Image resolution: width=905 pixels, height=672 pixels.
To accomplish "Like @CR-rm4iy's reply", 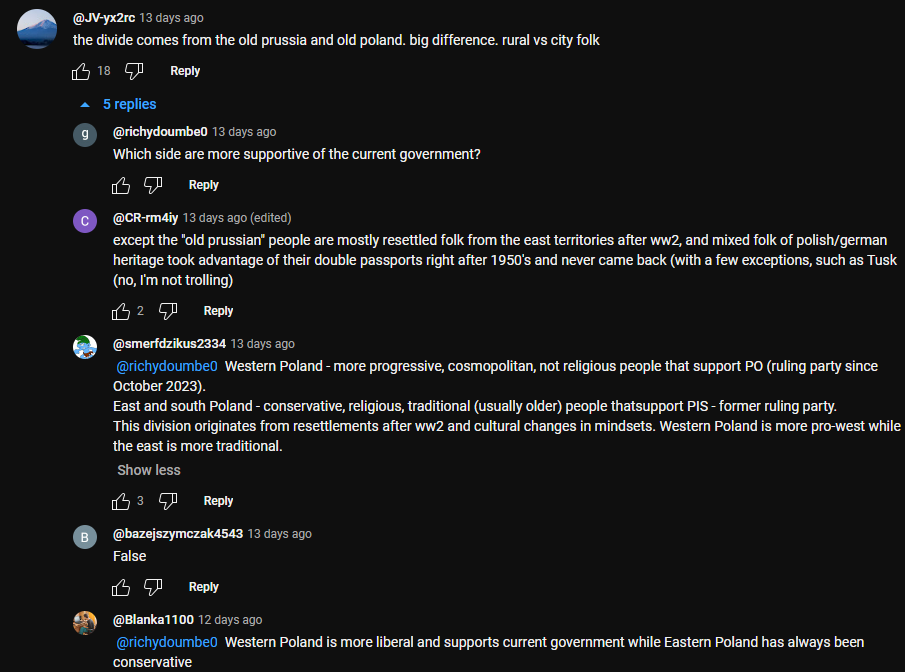I will click(x=121, y=311).
